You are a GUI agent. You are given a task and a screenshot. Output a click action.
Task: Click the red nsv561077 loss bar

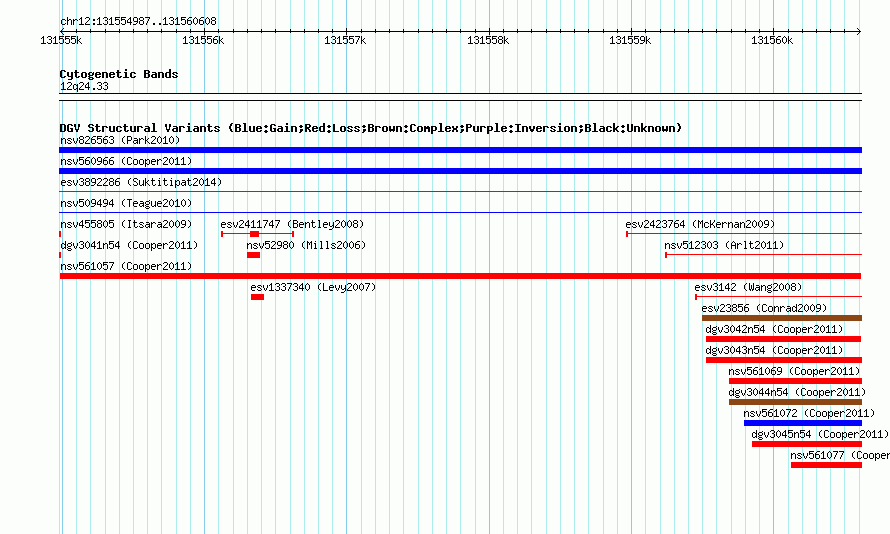(826, 465)
